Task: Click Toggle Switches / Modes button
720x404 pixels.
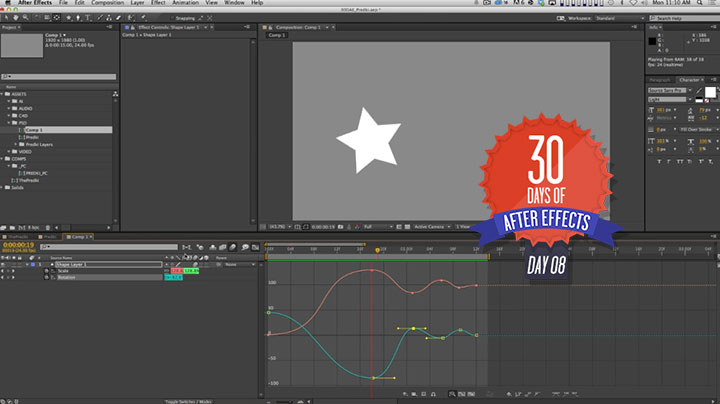Action: click(188, 402)
